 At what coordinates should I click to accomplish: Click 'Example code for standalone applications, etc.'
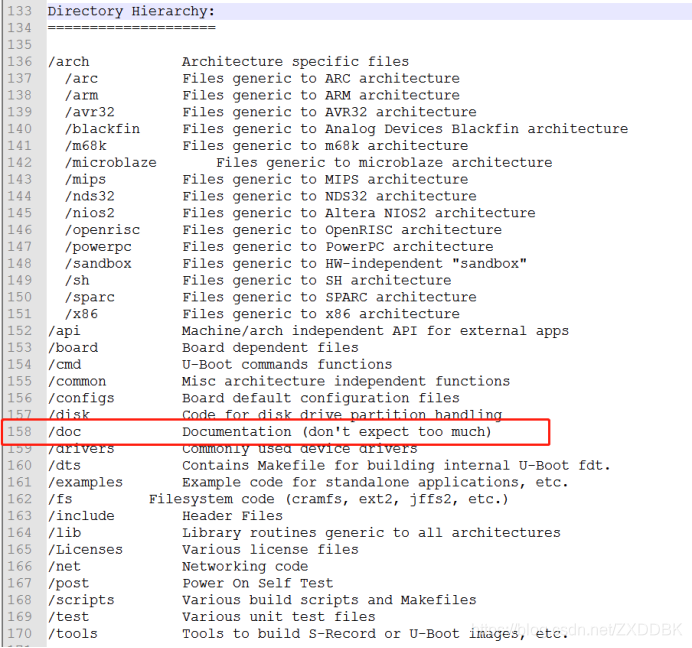(376, 482)
